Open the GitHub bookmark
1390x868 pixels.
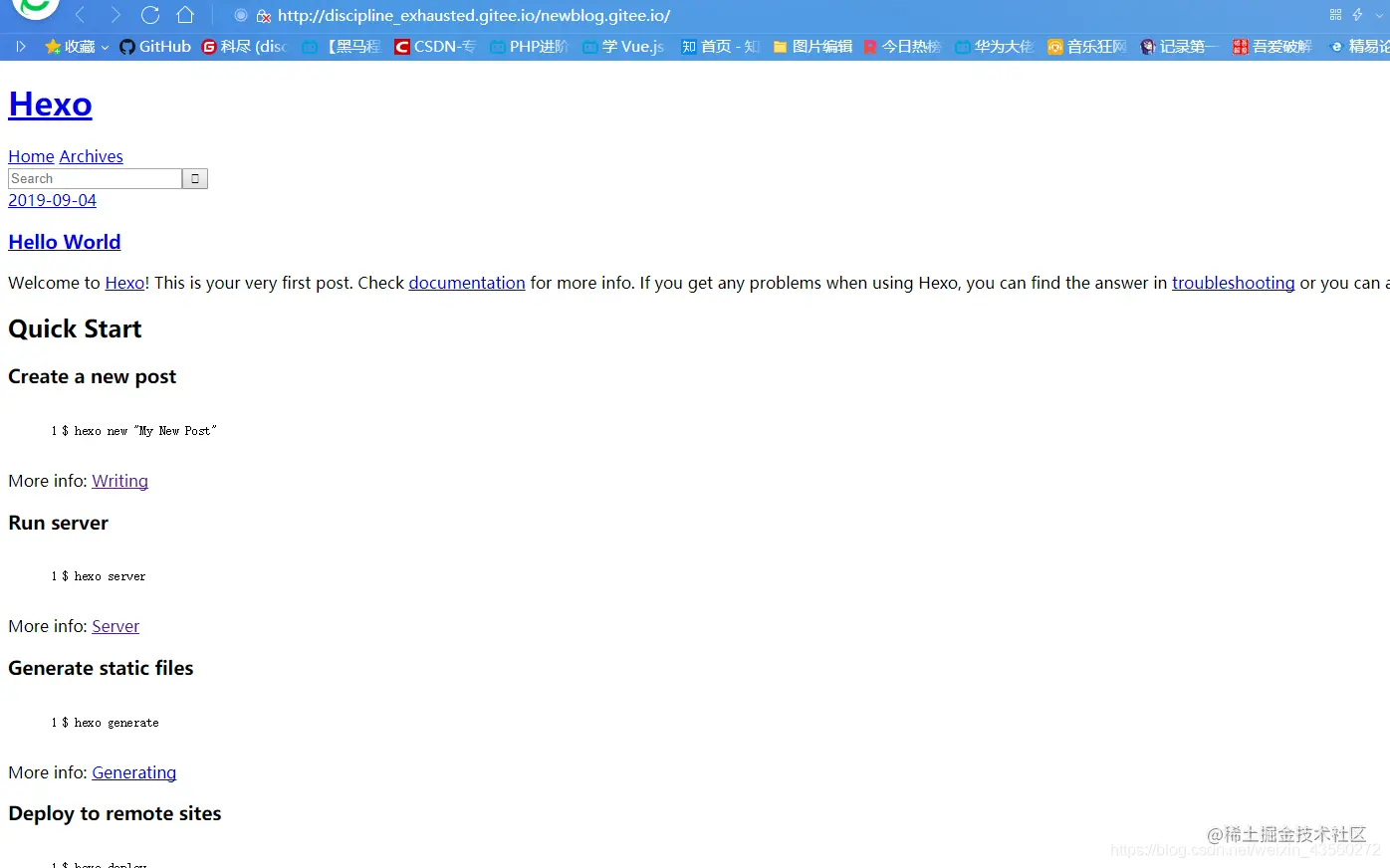pos(155,47)
